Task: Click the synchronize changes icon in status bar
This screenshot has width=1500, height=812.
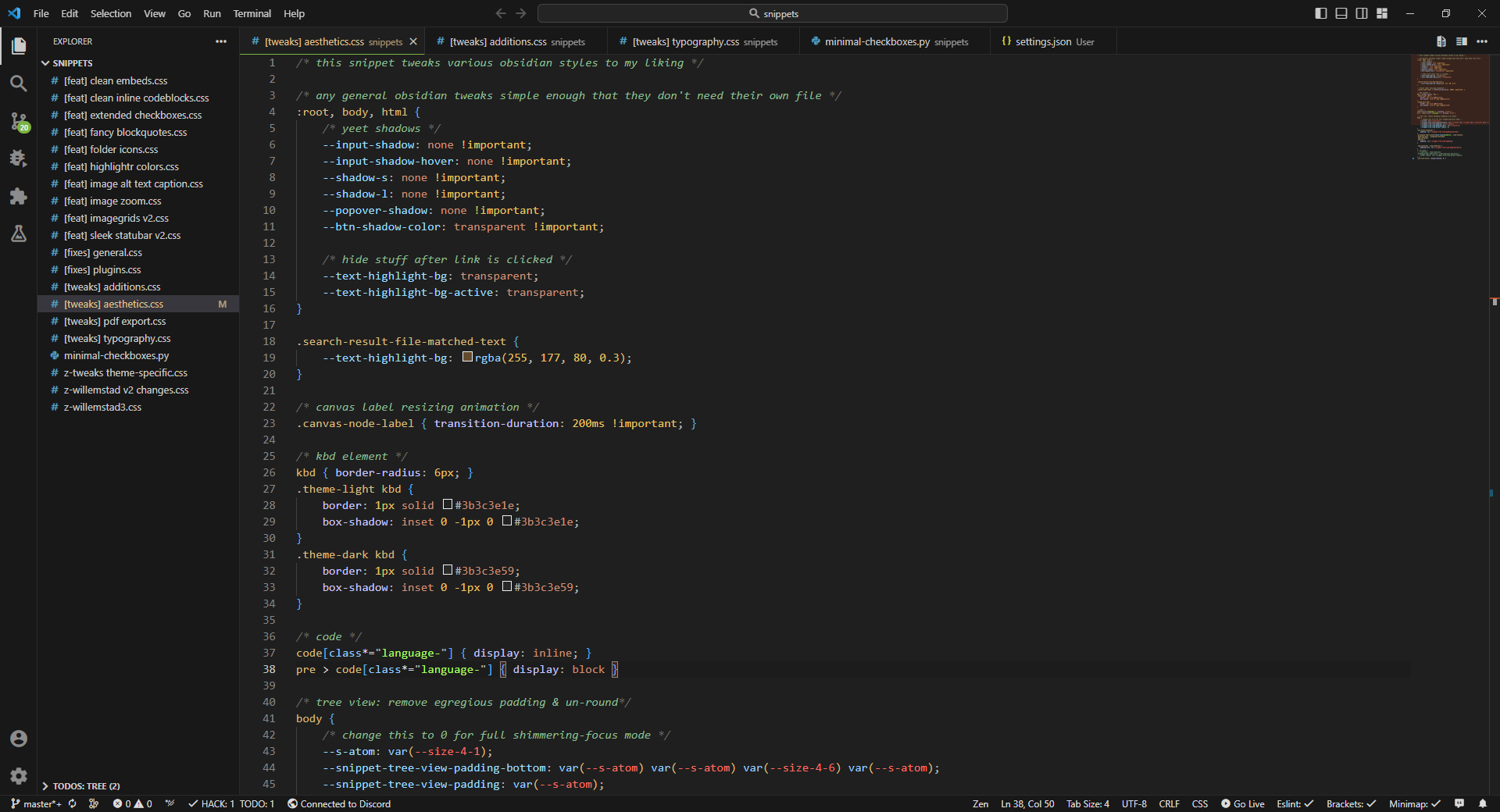Action: 73,803
